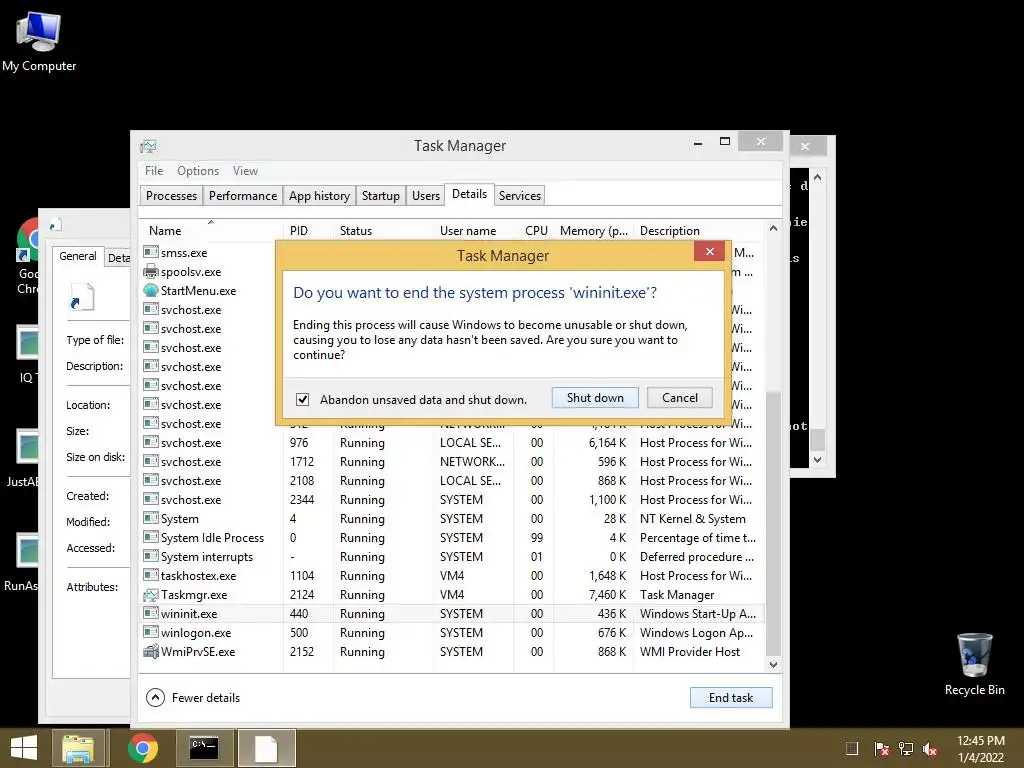Click the Task Manager title bar icon

coord(148,146)
